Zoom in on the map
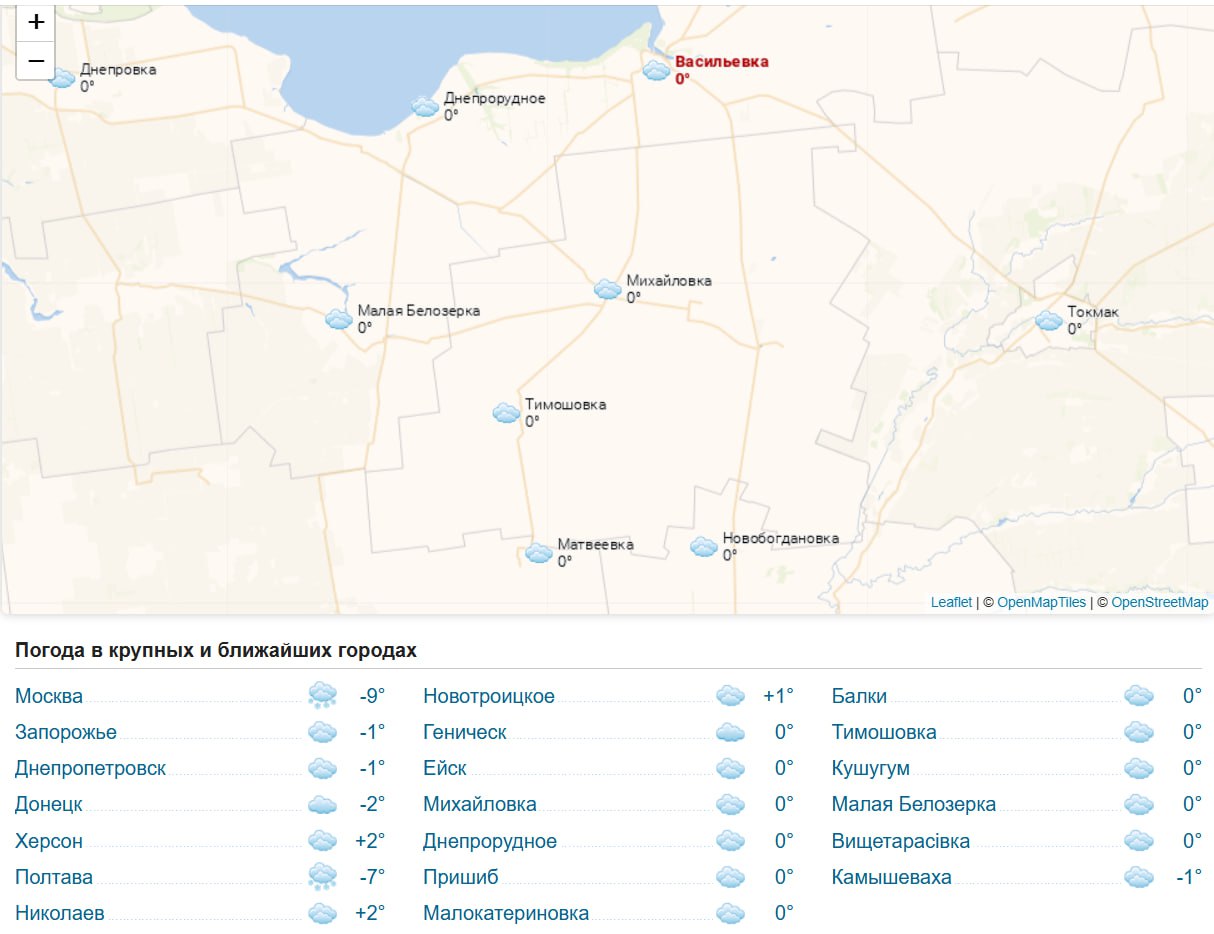1214x934 pixels. [x=36, y=22]
